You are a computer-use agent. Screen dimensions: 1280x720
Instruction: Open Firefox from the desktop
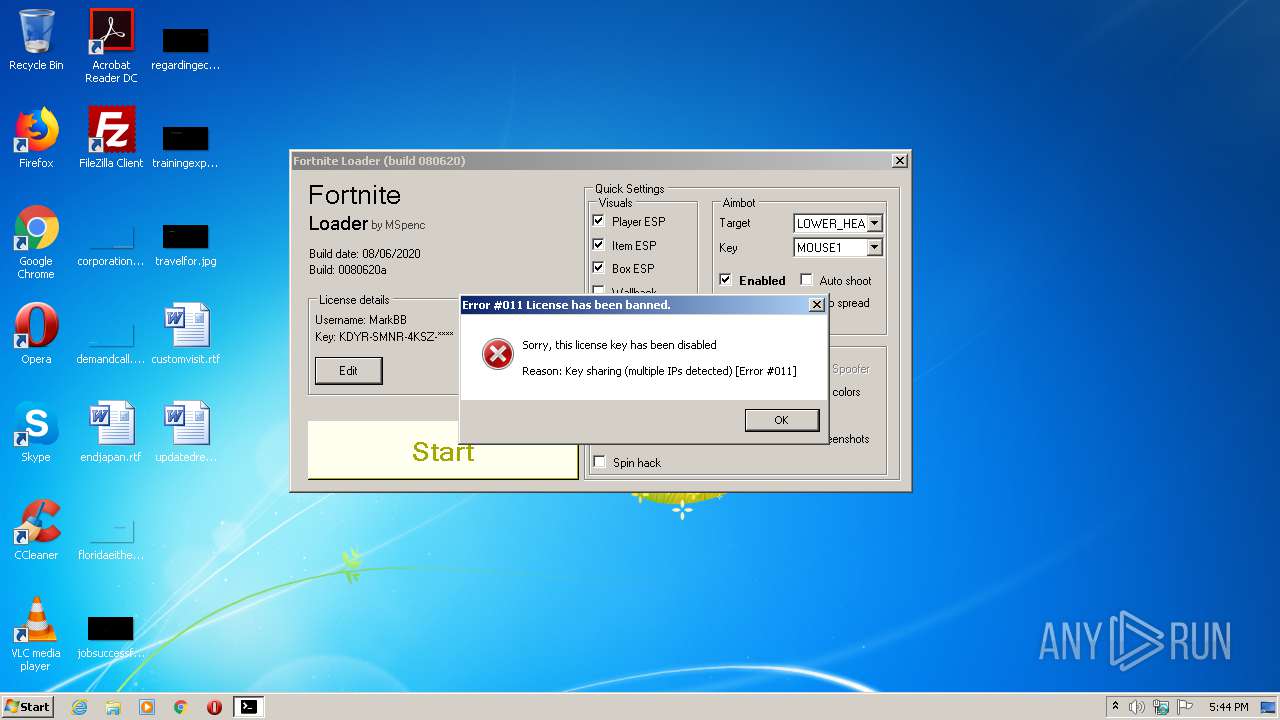pos(36,138)
